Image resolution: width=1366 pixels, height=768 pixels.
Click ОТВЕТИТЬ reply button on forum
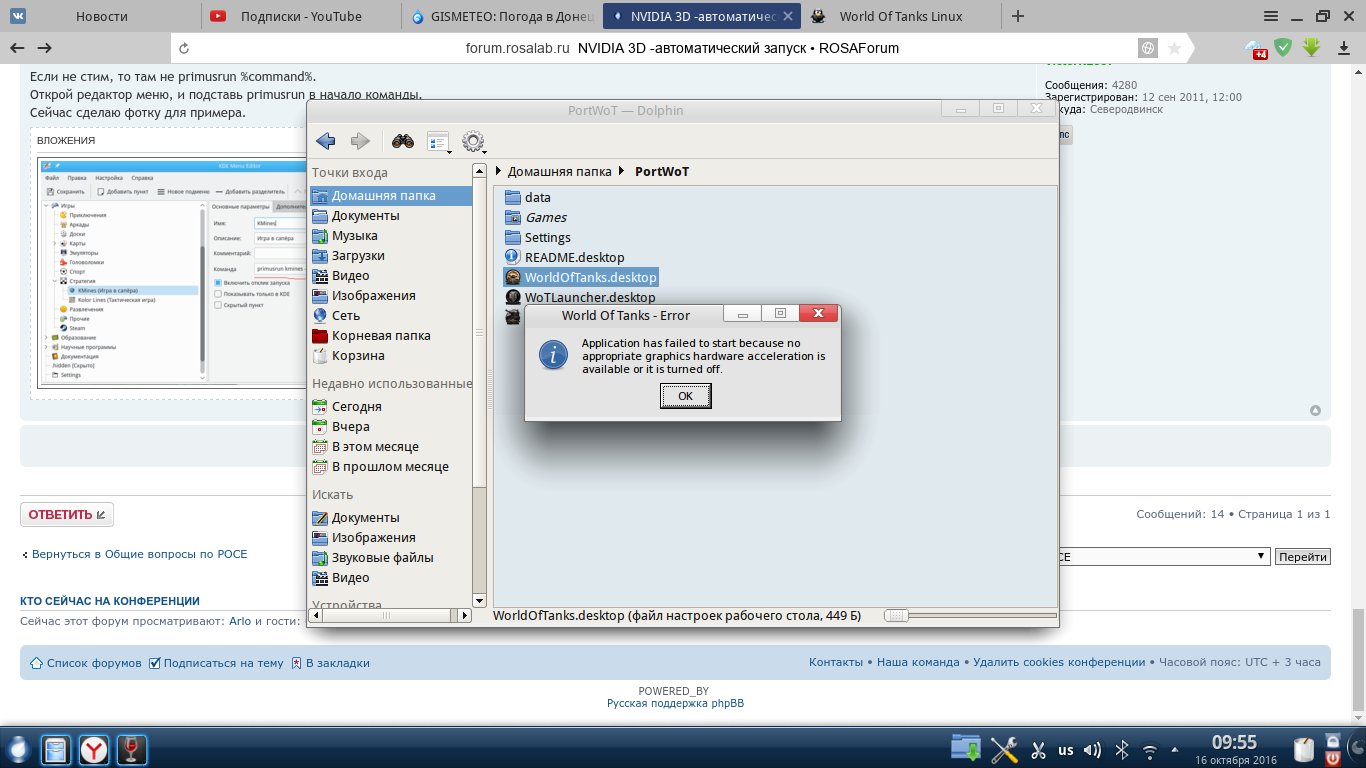tap(67, 515)
